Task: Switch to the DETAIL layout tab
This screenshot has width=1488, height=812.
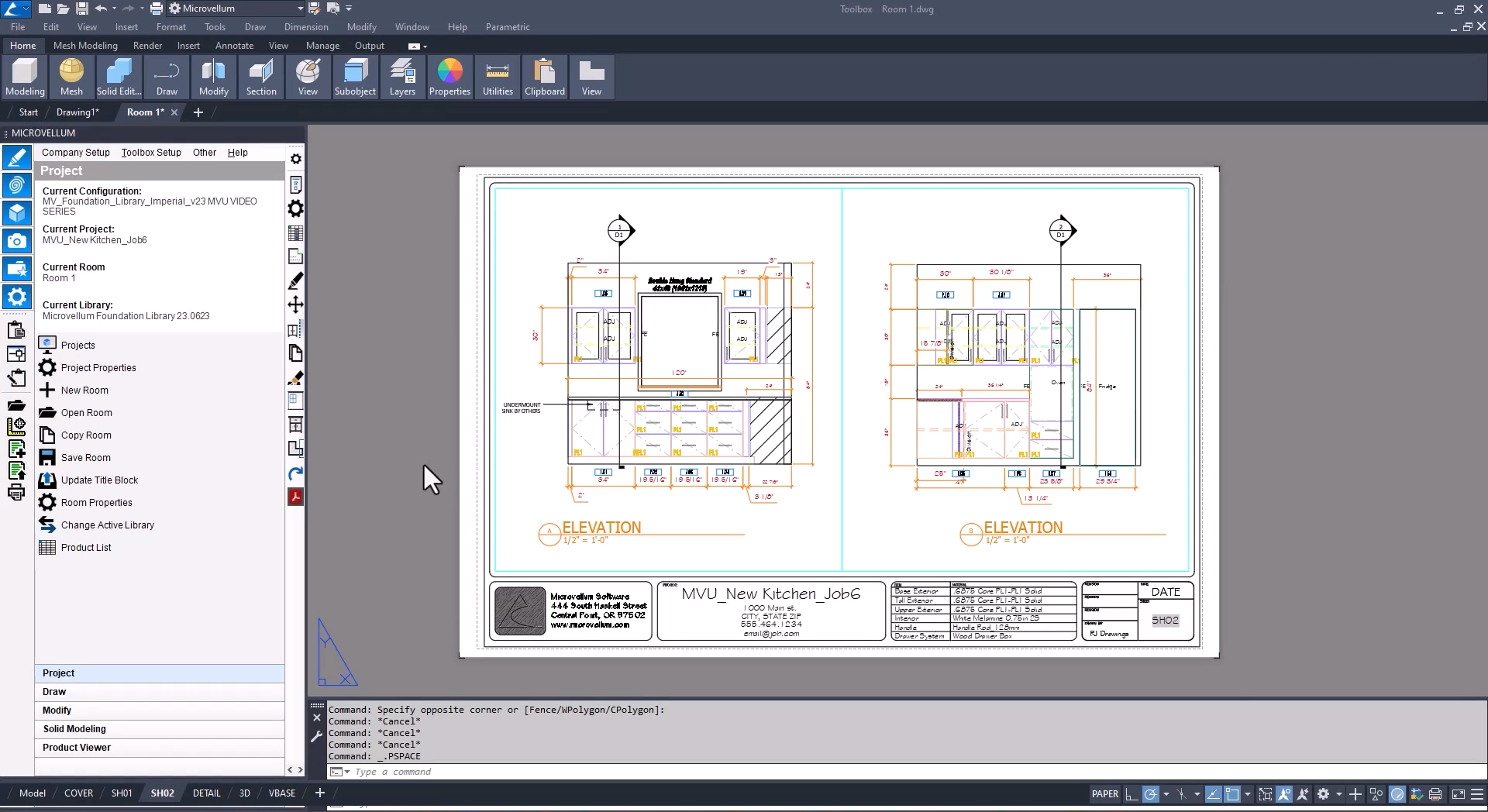Action: [x=206, y=793]
